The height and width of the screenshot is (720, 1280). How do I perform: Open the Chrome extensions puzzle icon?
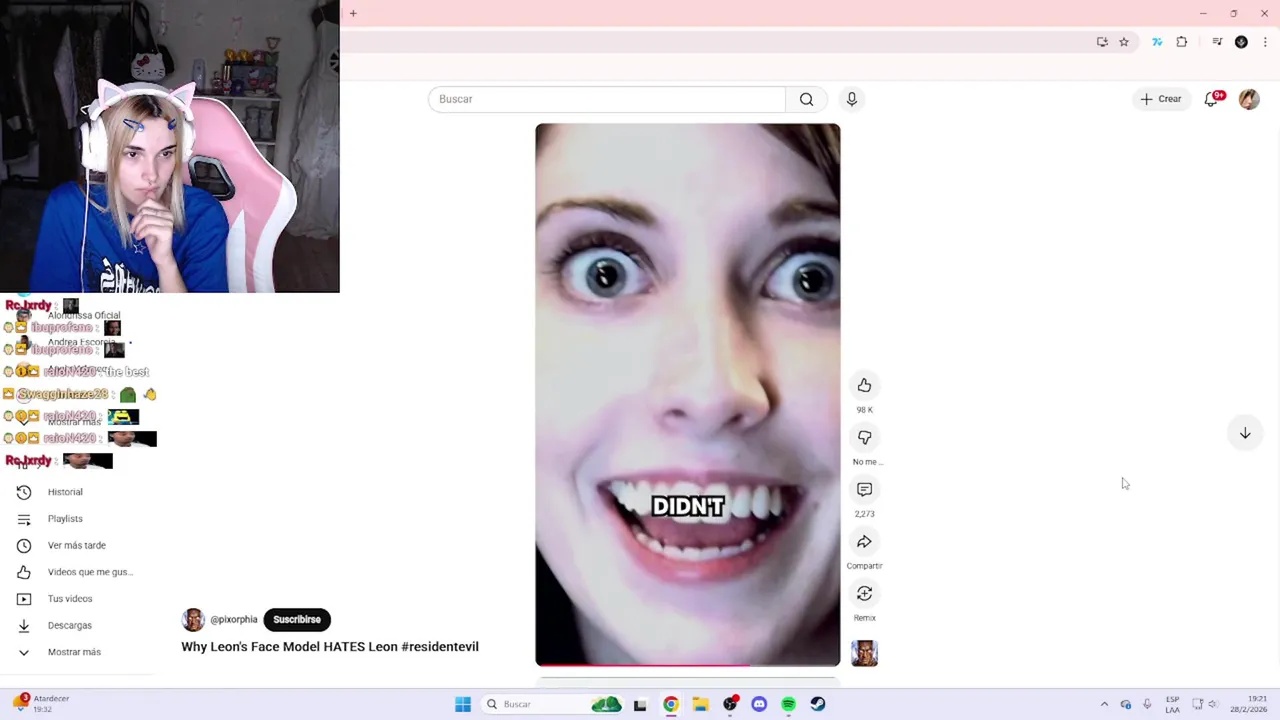(x=1182, y=42)
